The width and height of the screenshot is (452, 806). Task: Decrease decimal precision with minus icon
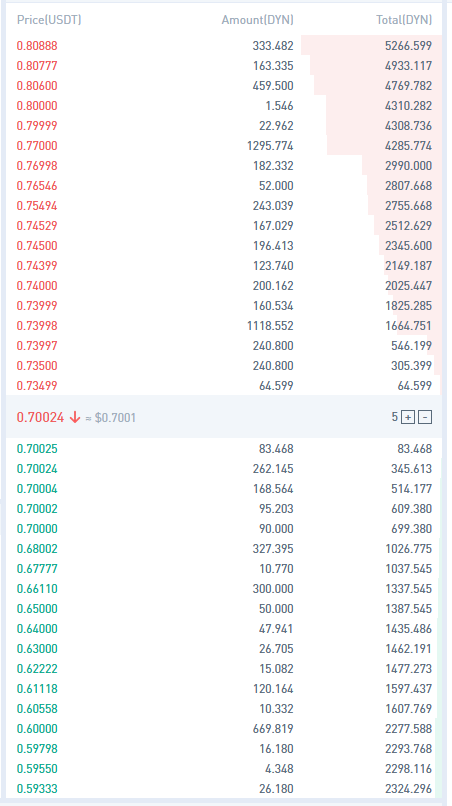[425, 417]
